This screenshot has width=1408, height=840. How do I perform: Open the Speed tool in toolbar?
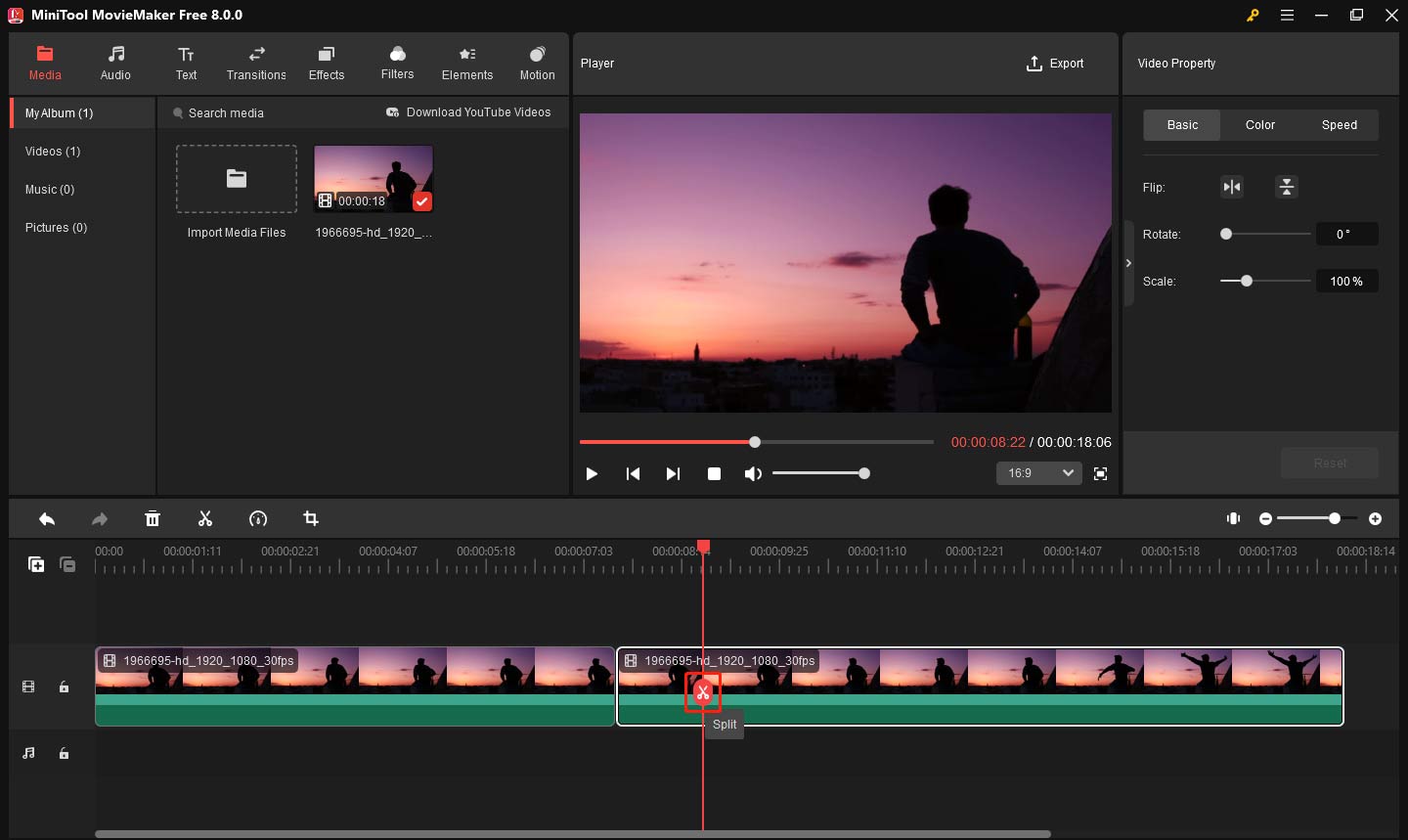pos(258,518)
